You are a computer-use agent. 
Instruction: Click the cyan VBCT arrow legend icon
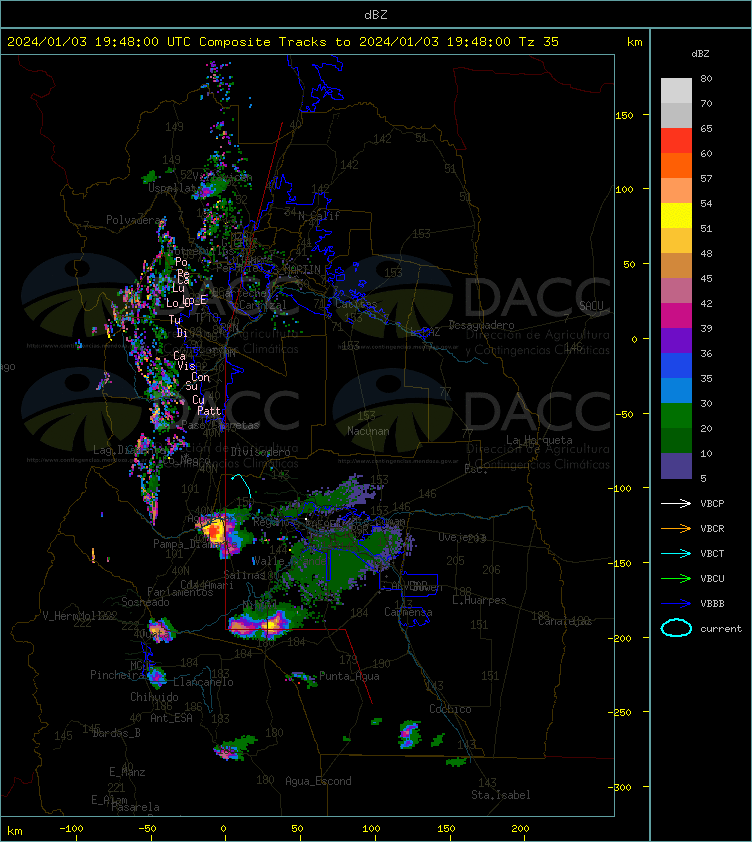coord(676,553)
